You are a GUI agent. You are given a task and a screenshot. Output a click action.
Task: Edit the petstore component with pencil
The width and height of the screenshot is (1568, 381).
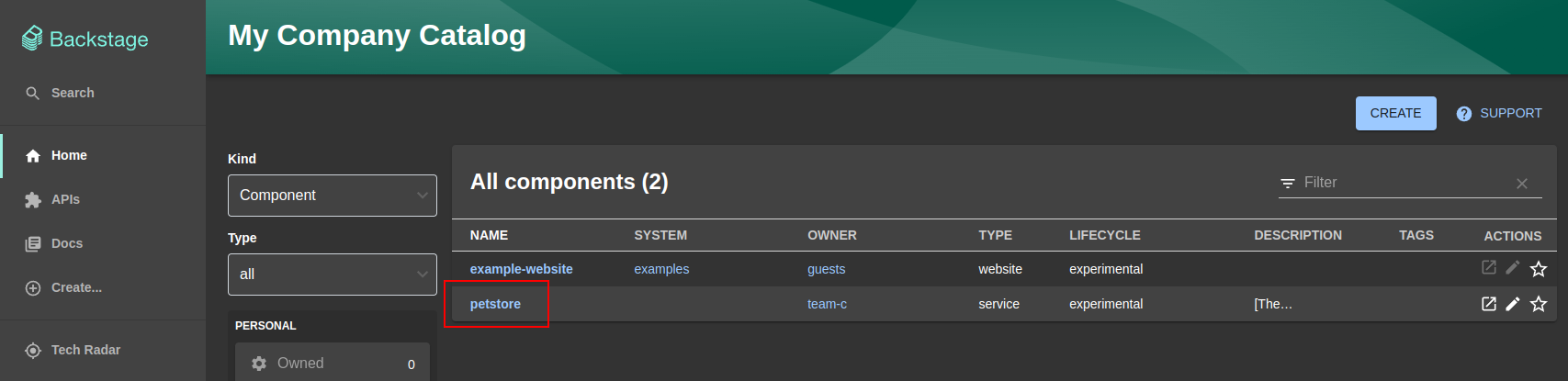[1513, 304]
